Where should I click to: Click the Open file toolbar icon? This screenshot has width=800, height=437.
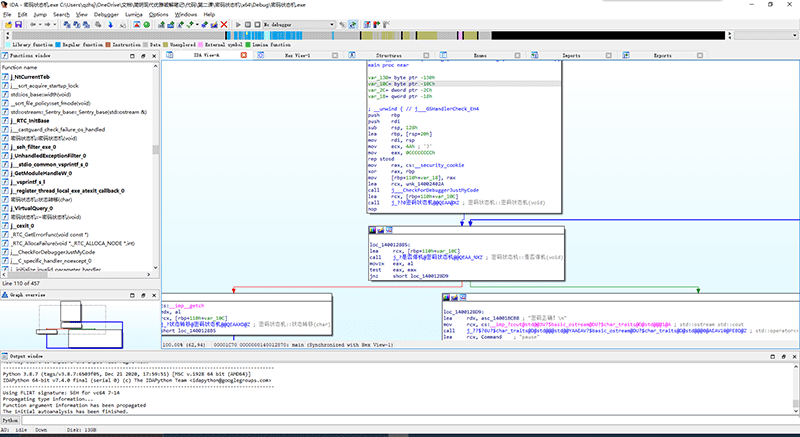tap(8, 25)
